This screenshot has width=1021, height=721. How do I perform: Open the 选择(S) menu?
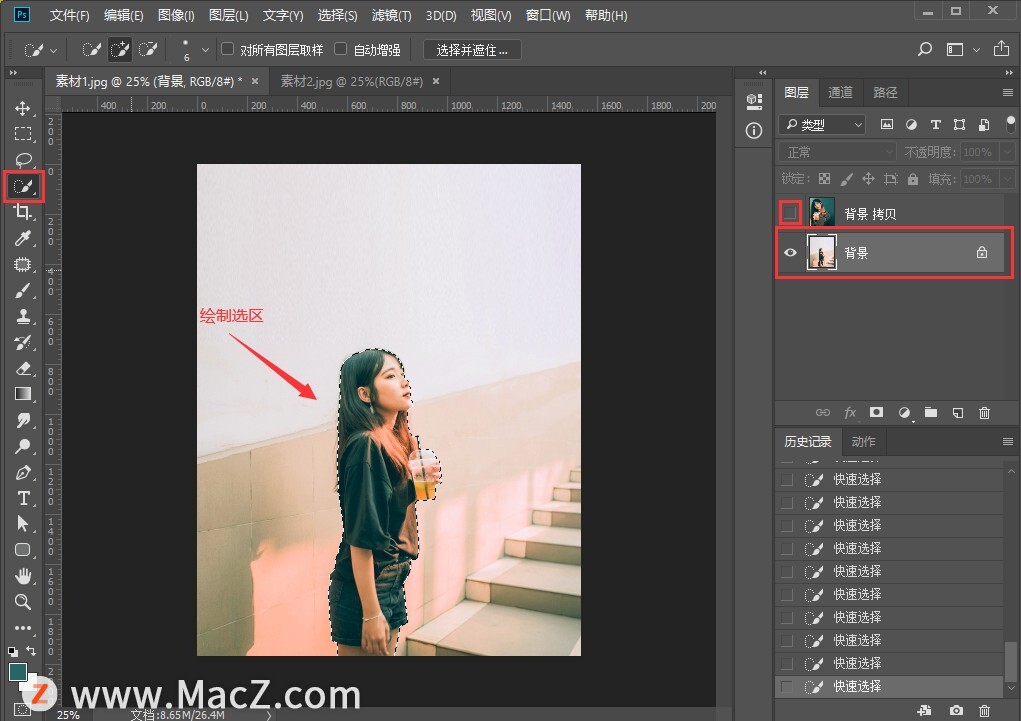(x=337, y=15)
